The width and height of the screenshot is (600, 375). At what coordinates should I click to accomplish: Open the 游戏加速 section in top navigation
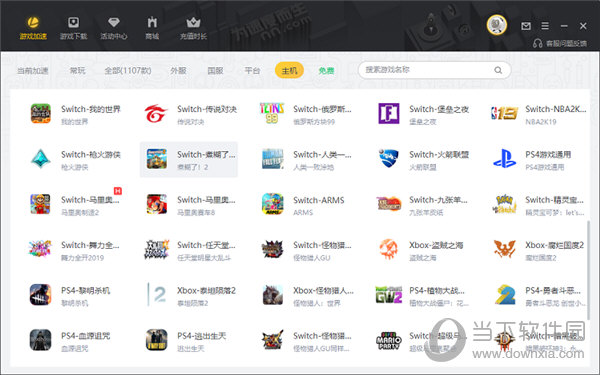(x=33, y=28)
